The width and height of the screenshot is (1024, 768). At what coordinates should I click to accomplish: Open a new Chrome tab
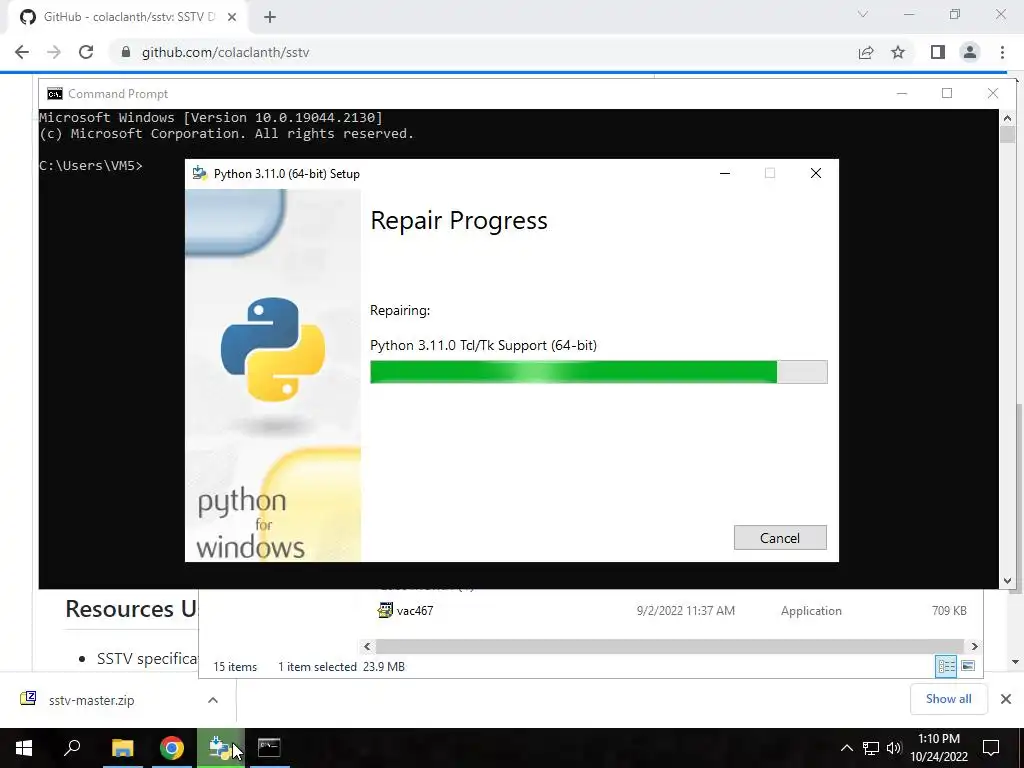(270, 17)
